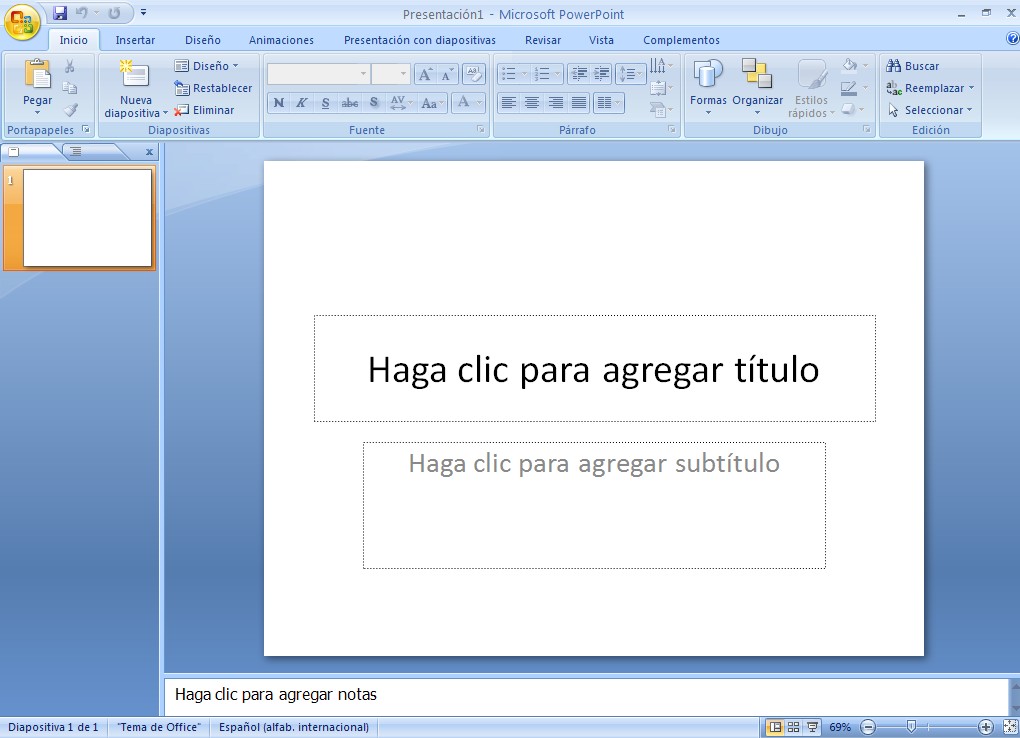Image resolution: width=1020 pixels, height=738 pixels.
Task: Toggle bold (N) formatting
Action: 278,103
